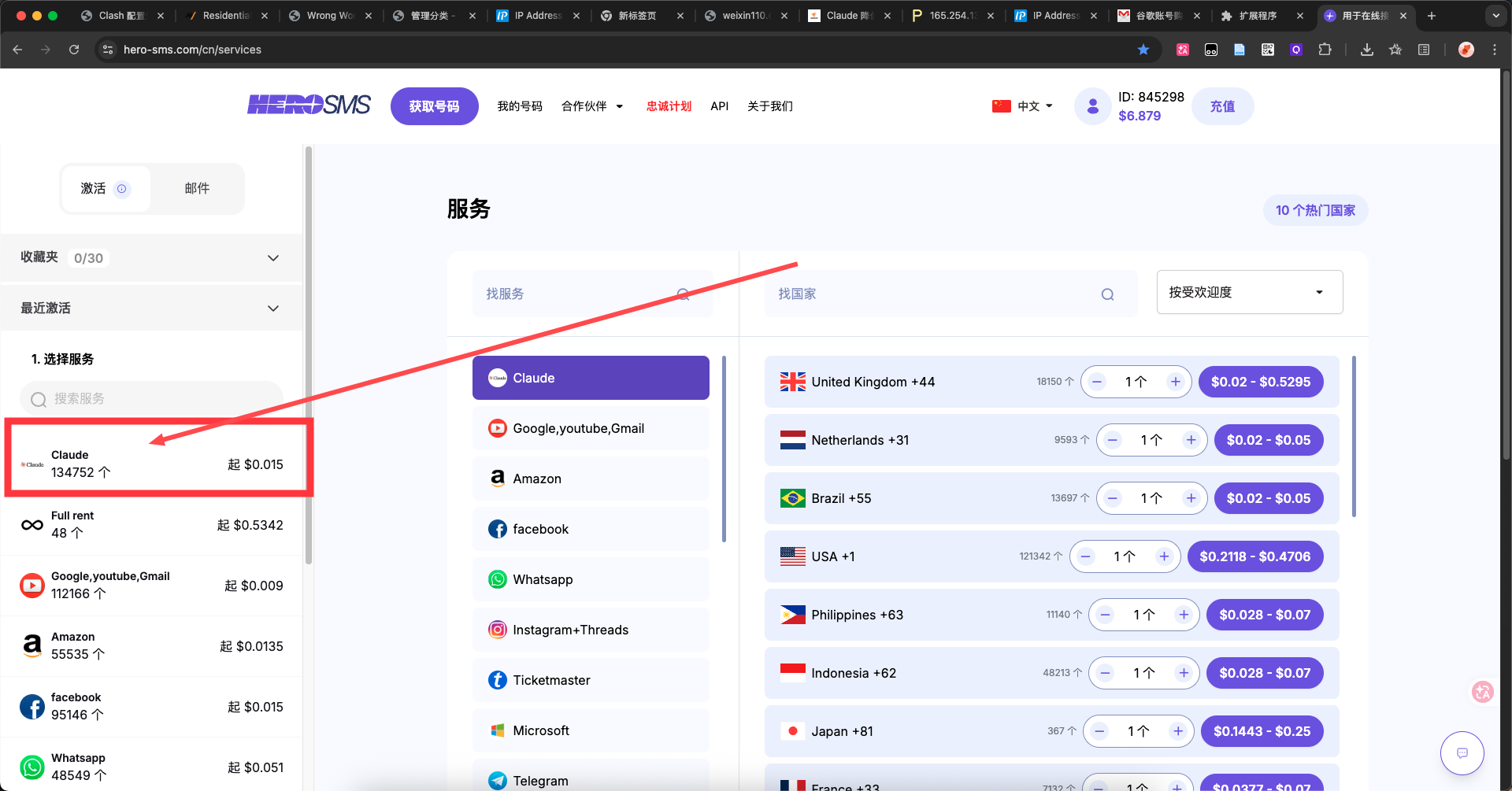Click the info icon beside 激活
Viewport: 1512px width, 791px height.
coord(121,189)
